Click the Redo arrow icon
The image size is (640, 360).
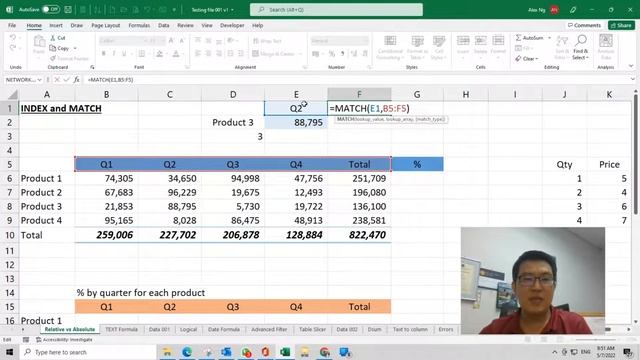click(13, 48)
